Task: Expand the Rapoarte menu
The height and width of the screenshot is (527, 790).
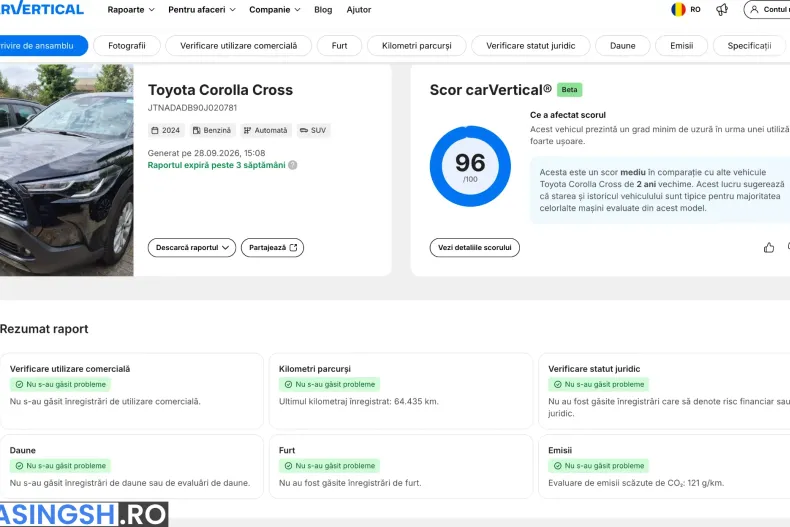Action: [131, 10]
